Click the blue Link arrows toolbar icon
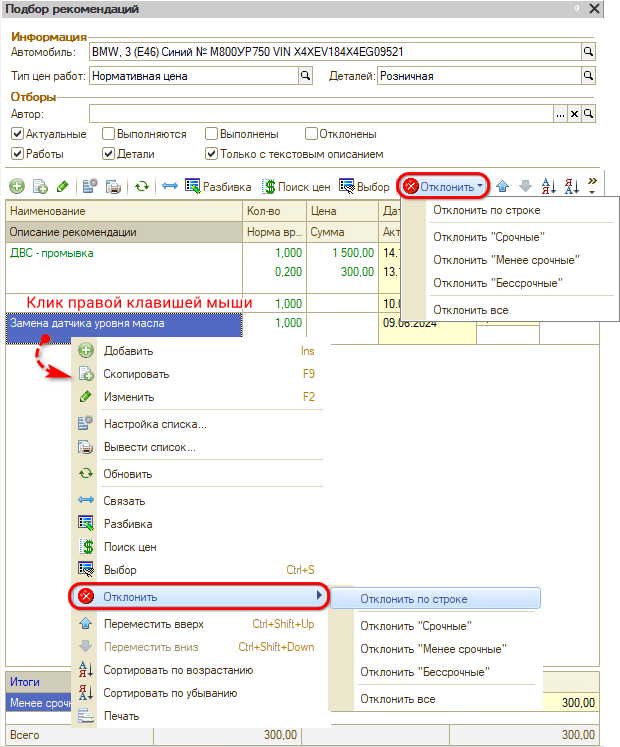Viewport: 620px width, 747px height. pos(170,187)
